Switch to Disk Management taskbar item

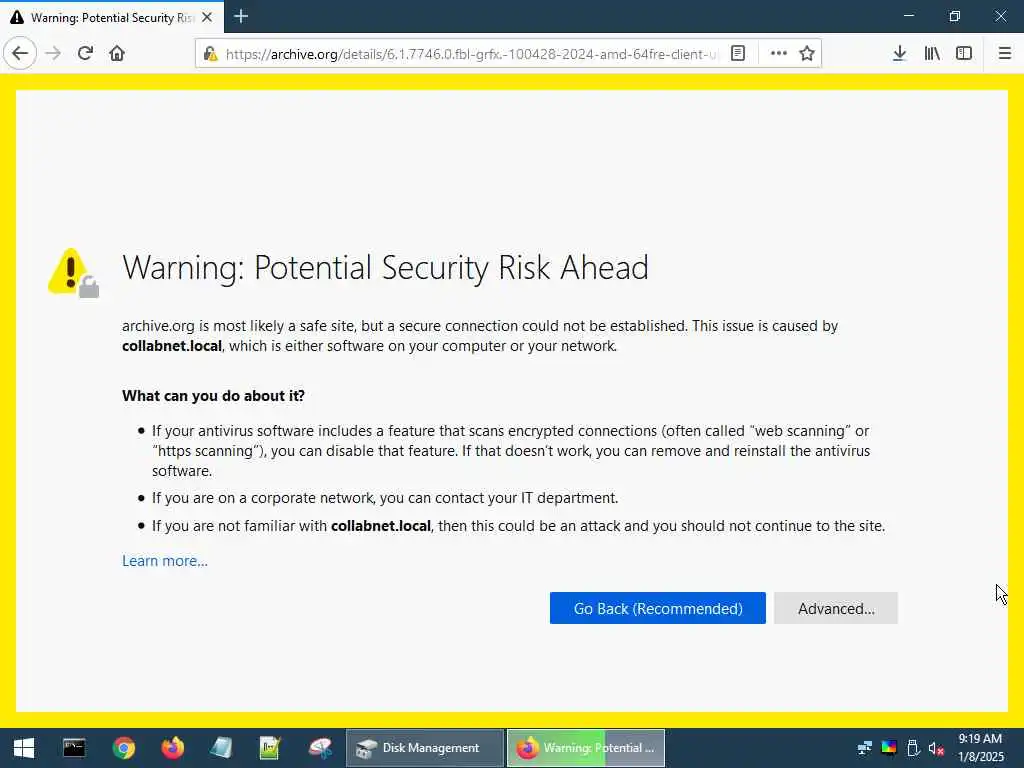point(424,748)
